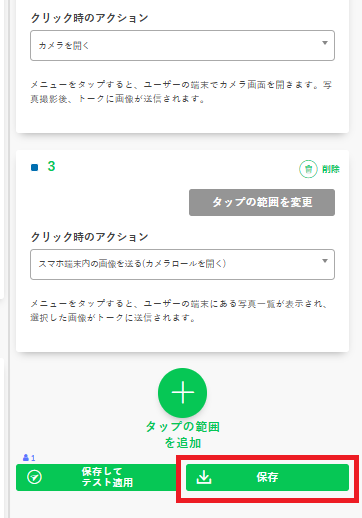This screenshot has height=518, width=362.
Task: Click the trash can icon for area 3
Action: click(308, 169)
